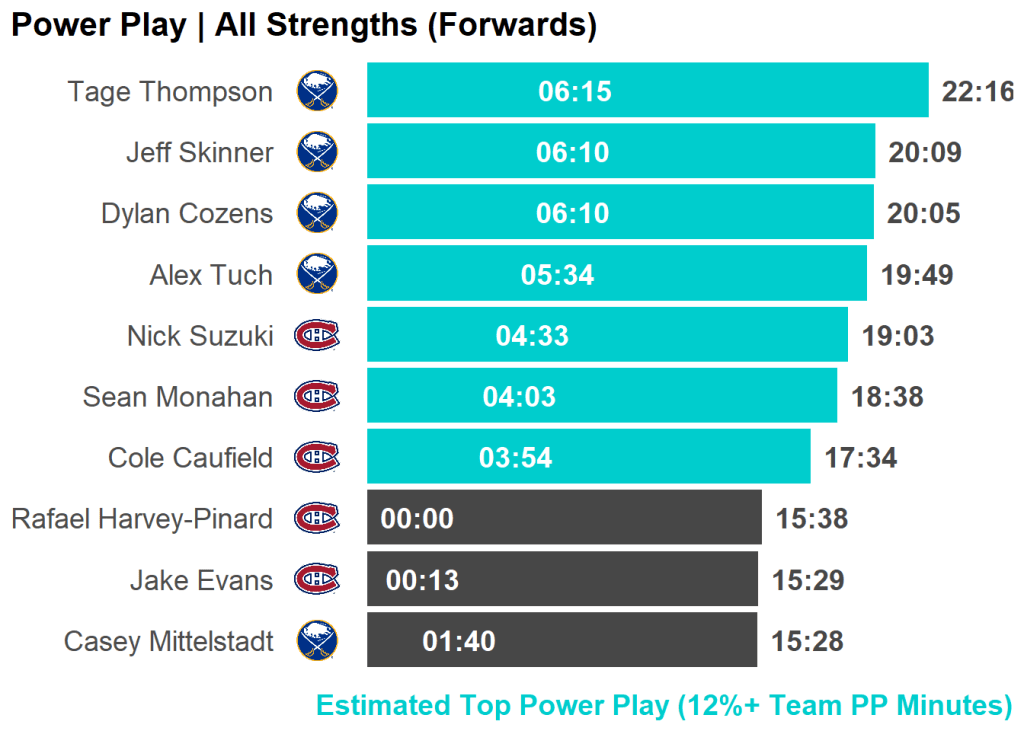This screenshot has width=1024, height=731.
Task: Click the Canadiens logo next to Rafael Harvey-Pinard
Action: point(316,518)
